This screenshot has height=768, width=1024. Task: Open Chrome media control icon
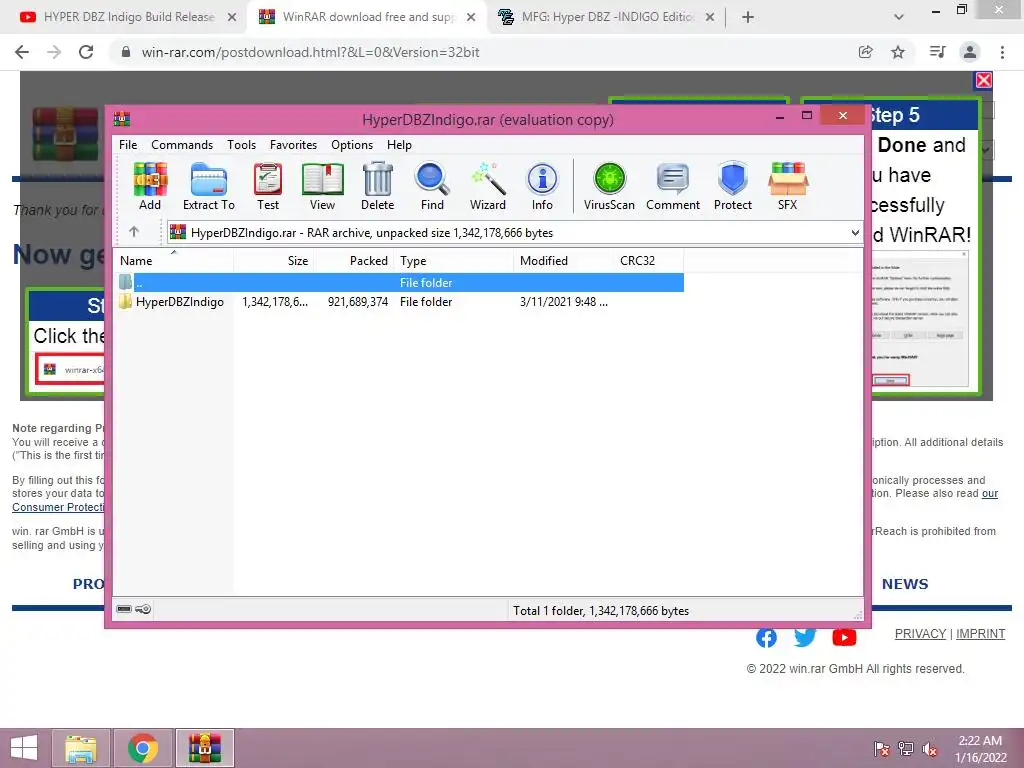point(937,52)
